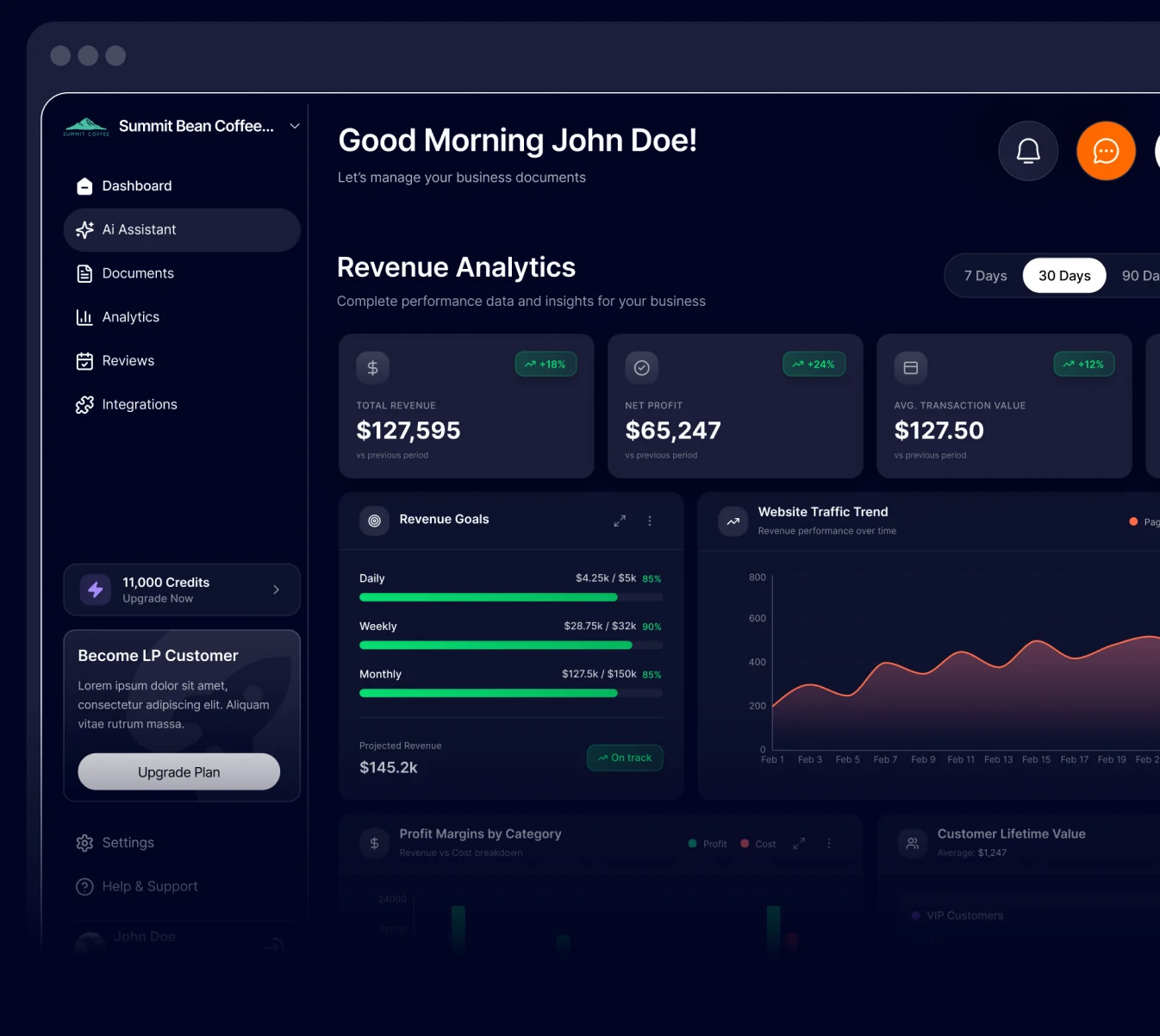Click the Dashboard home icon in the sidebar
Screen dimensions: 1160x1036
coord(84,186)
